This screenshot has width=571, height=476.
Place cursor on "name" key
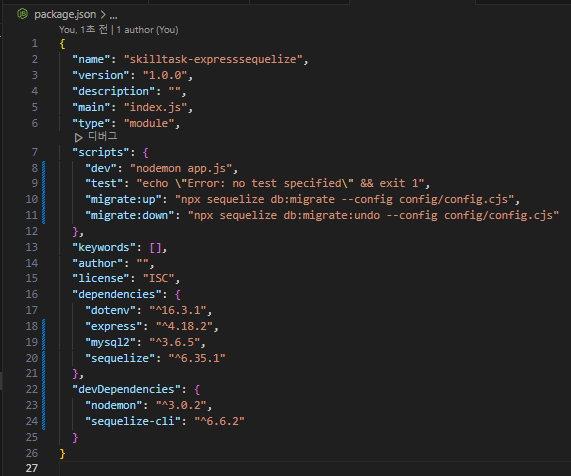click(91, 59)
